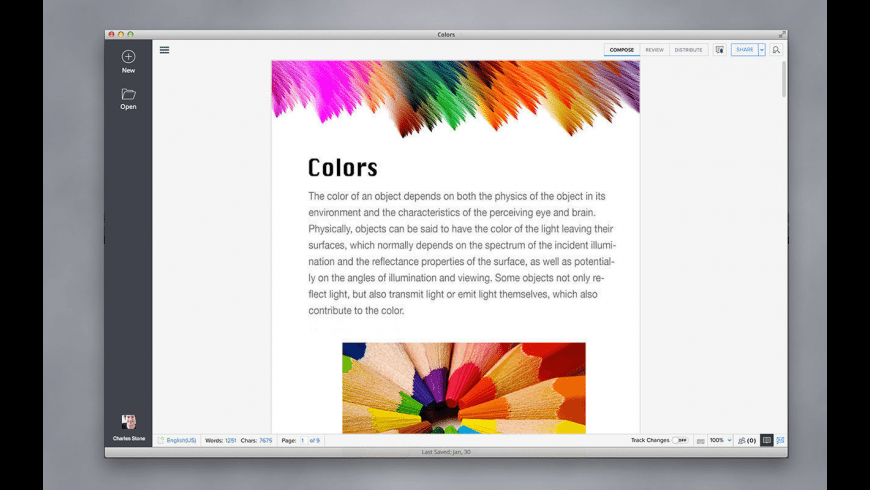Screen dimensions: 870x490
Task: Click the keyboard icon in the status bar
Action: (701, 441)
